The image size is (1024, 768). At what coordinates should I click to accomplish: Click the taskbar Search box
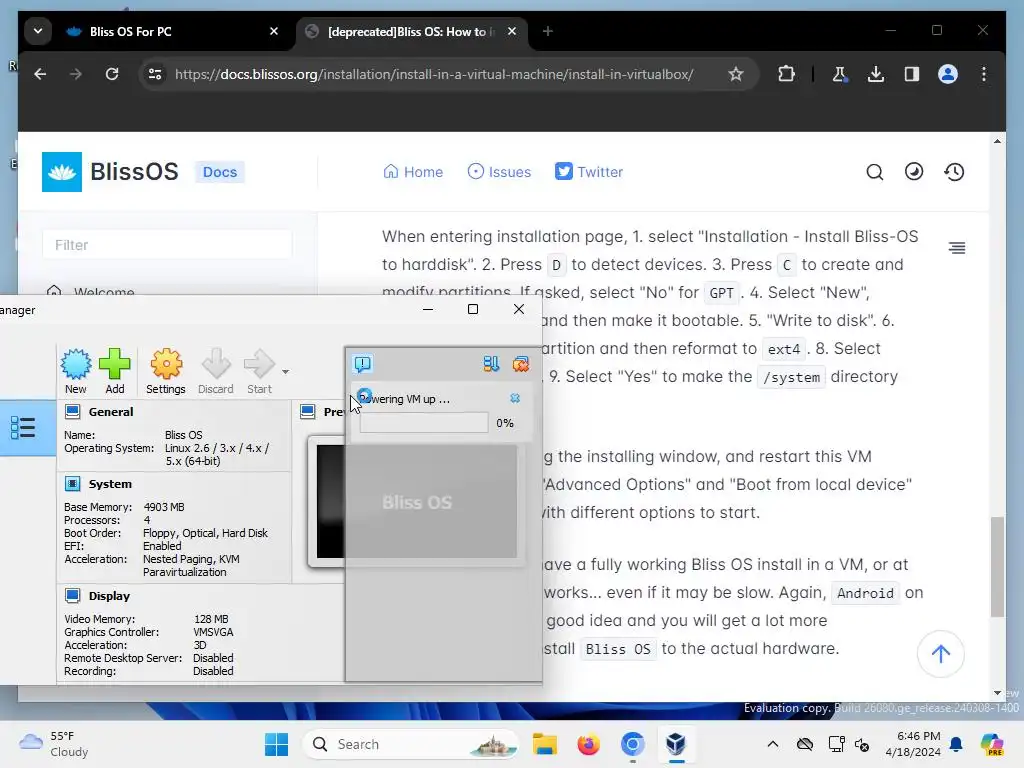click(411, 744)
